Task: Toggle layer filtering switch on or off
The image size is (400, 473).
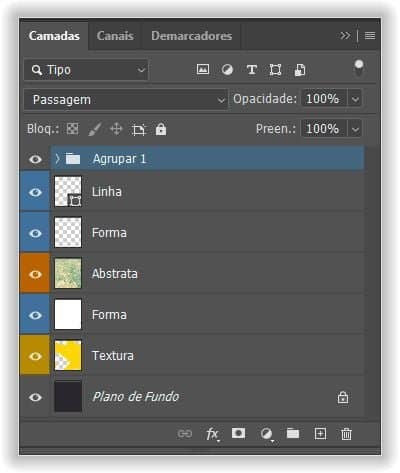Action: (359, 68)
